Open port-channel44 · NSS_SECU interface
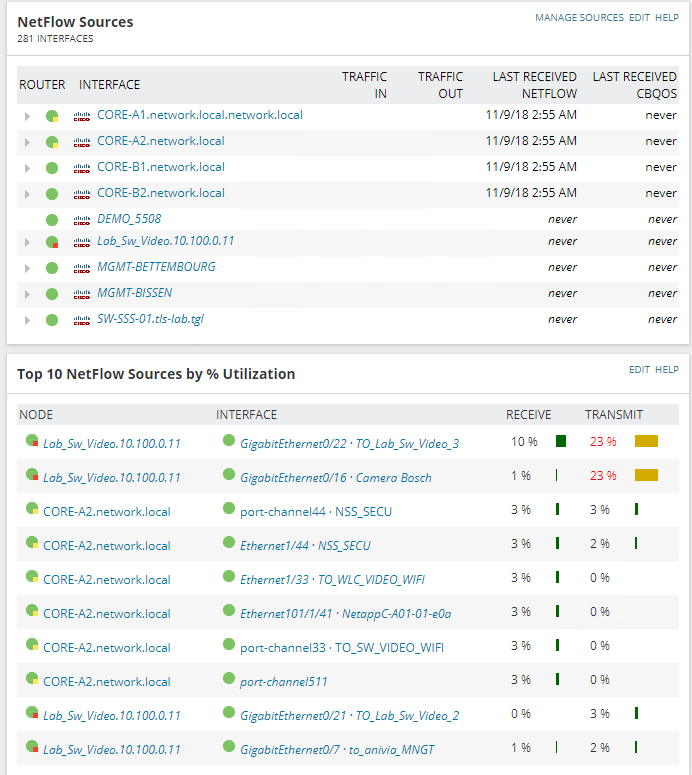The width and height of the screenshot is (692, 775). click(316, 512)
